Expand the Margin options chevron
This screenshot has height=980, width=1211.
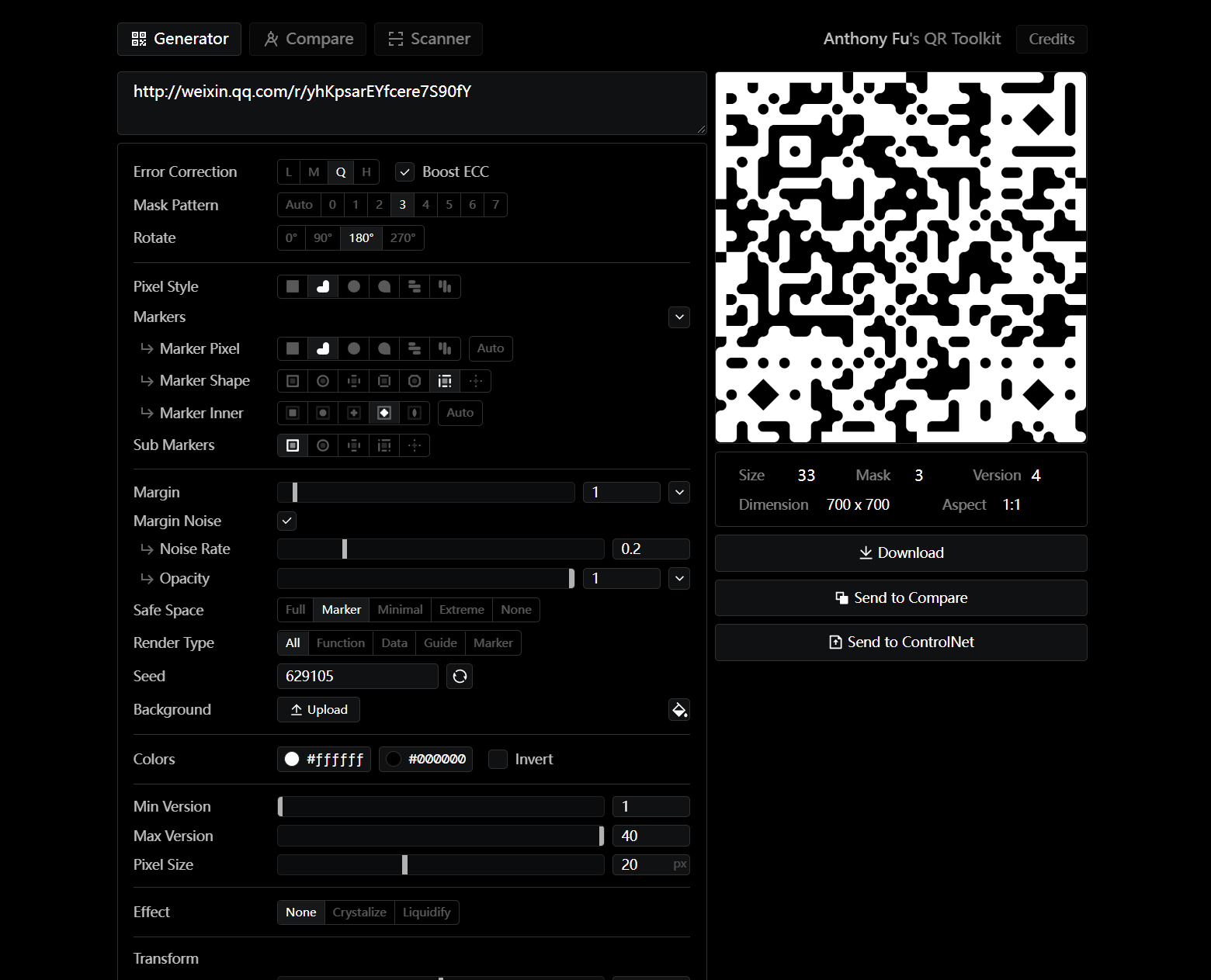point(679,492)
